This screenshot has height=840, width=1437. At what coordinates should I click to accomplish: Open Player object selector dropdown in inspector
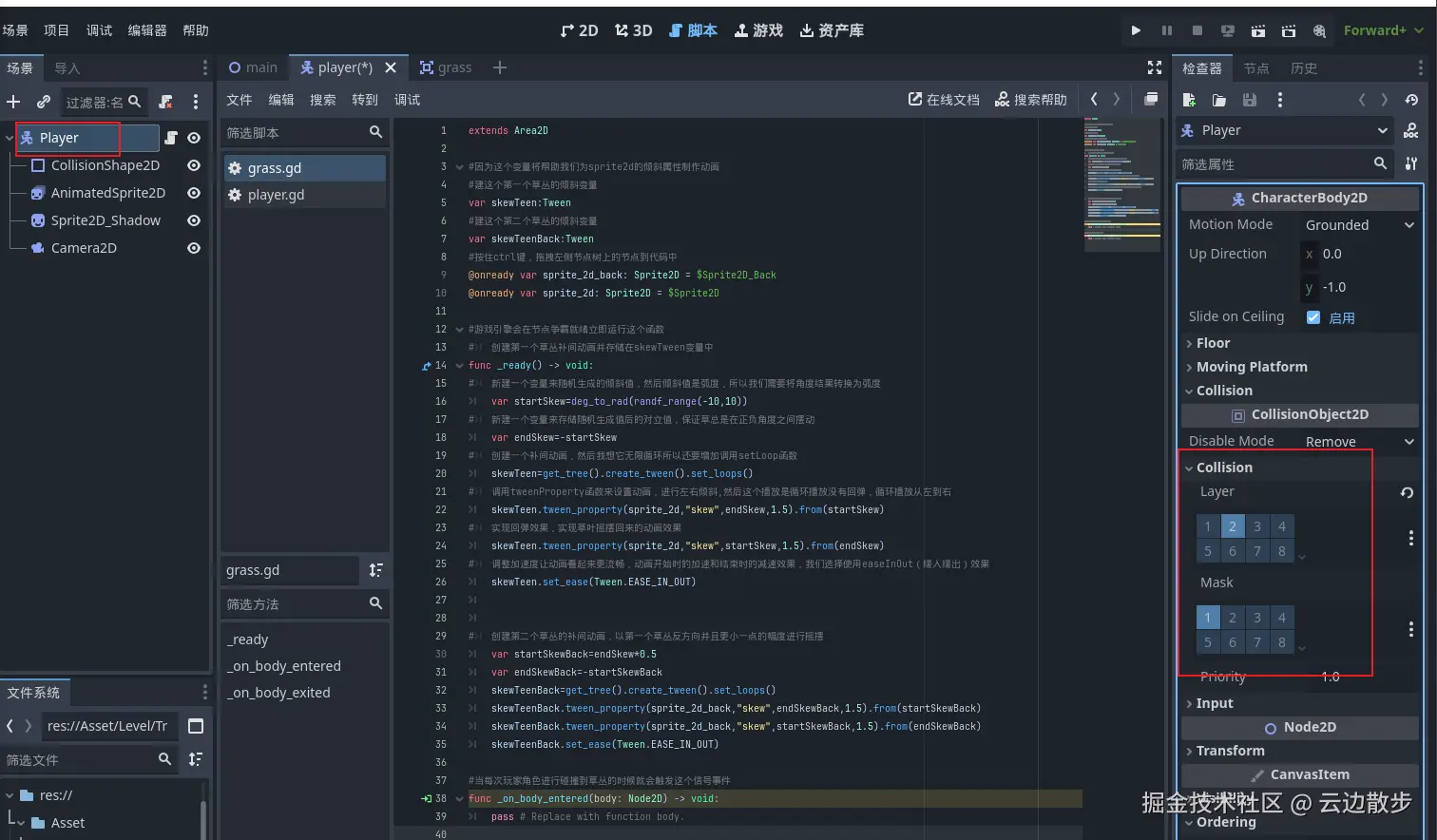pos(1284,130)
